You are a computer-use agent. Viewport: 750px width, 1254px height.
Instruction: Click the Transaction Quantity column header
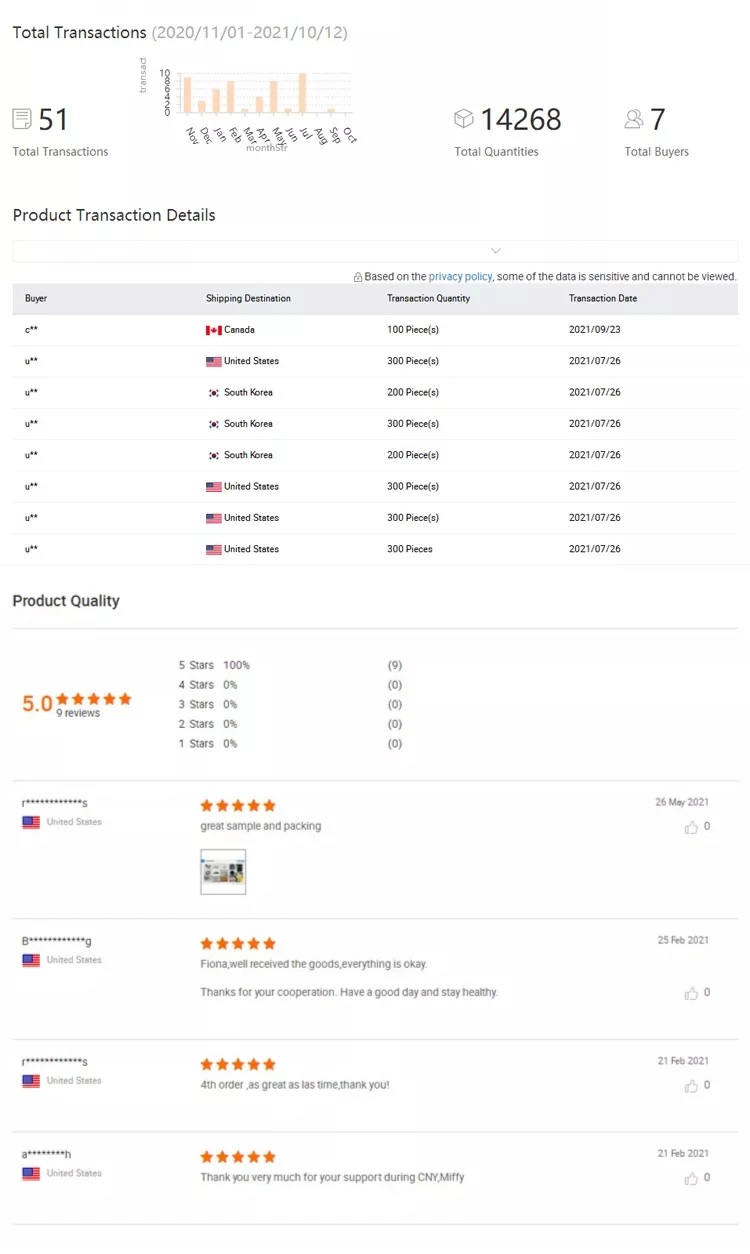pos(428,298)
